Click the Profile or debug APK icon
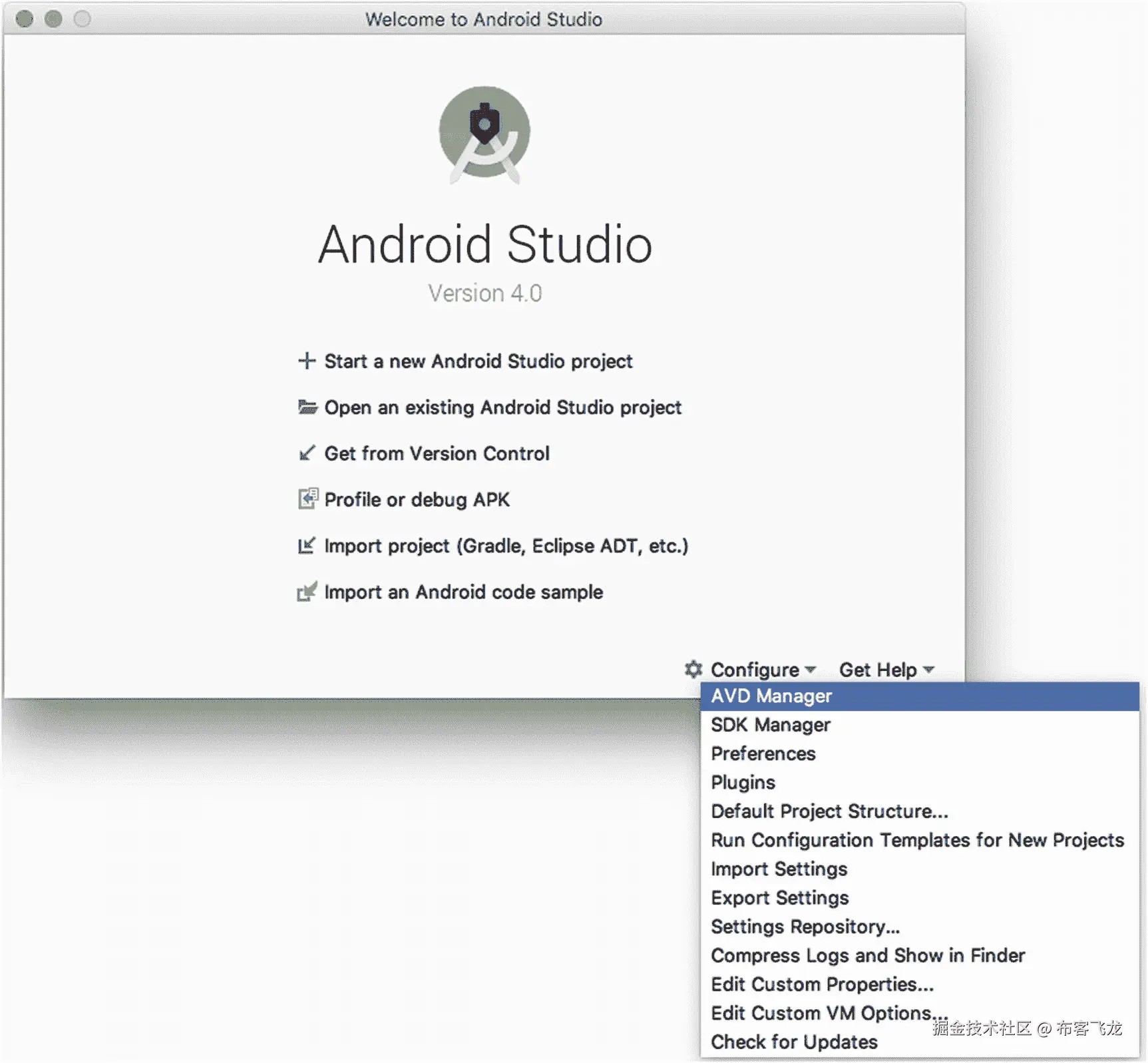Viewport: 1148px width, 1063px height. pyautogui.click(x=307, y=499)
